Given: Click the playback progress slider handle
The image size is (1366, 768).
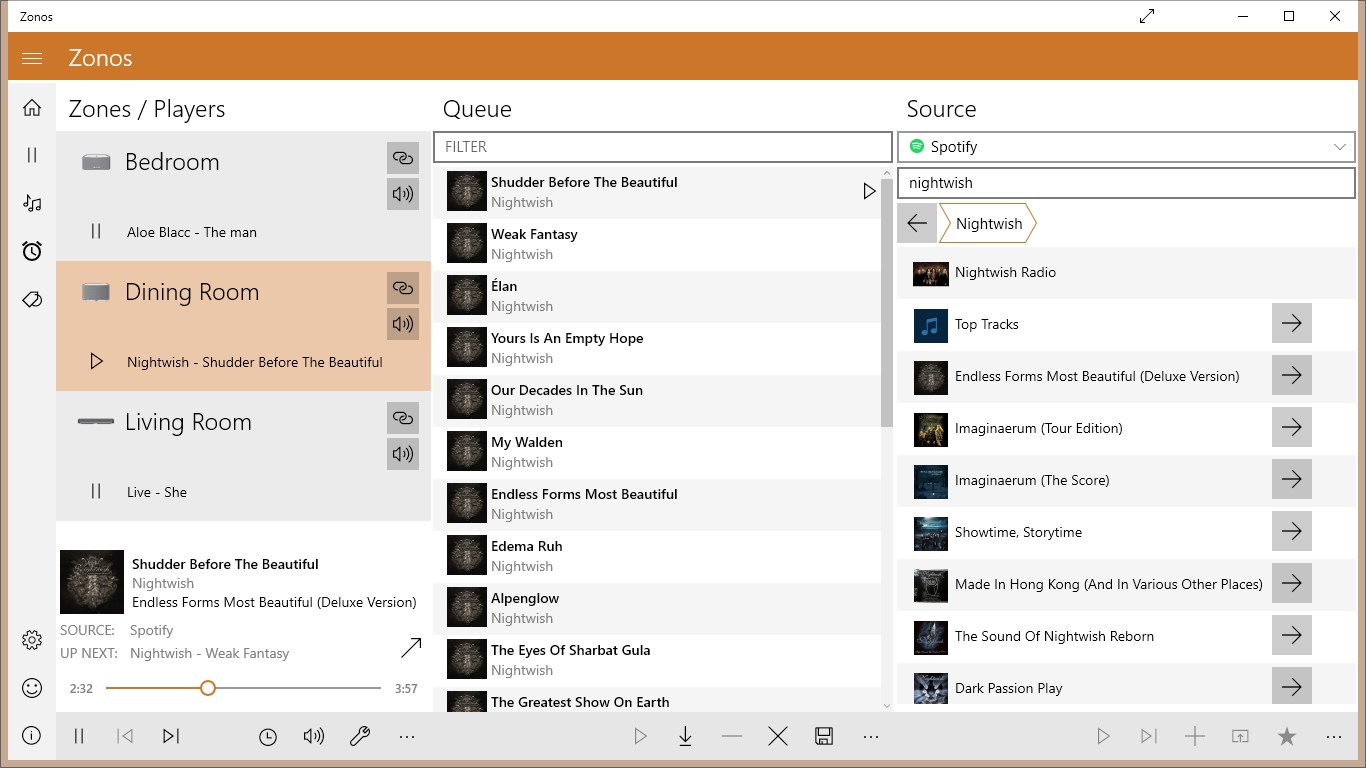Looking at the screenshot, I should [x=207, y=688].
